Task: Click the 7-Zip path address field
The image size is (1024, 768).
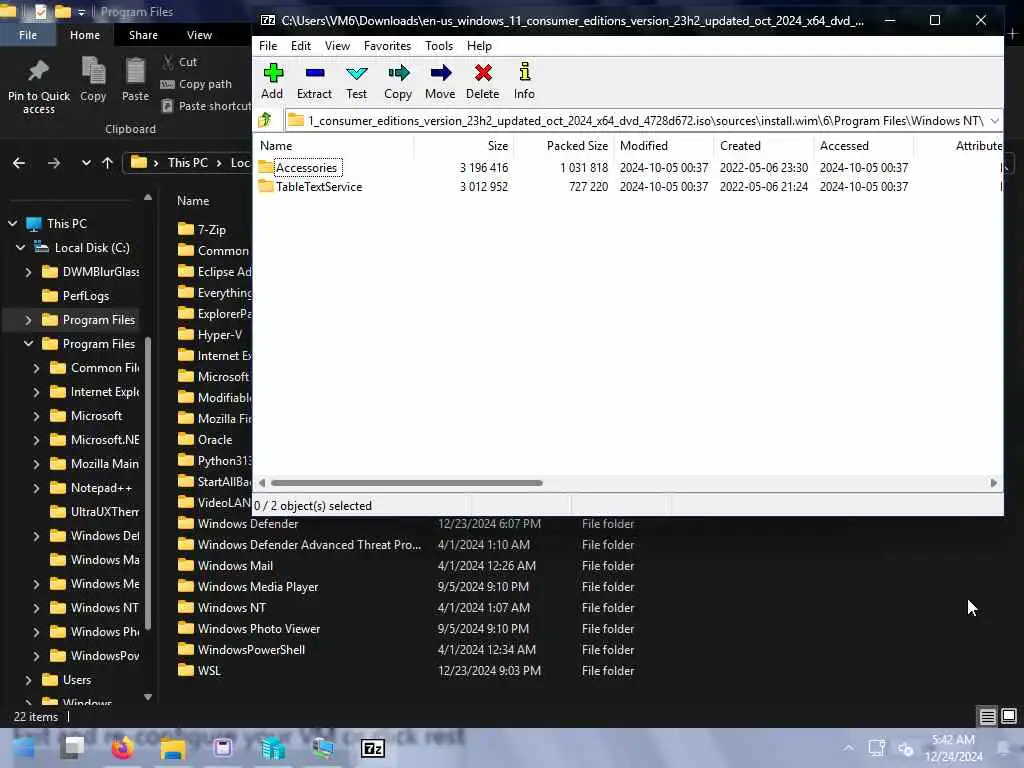Action: pos(637,120)
